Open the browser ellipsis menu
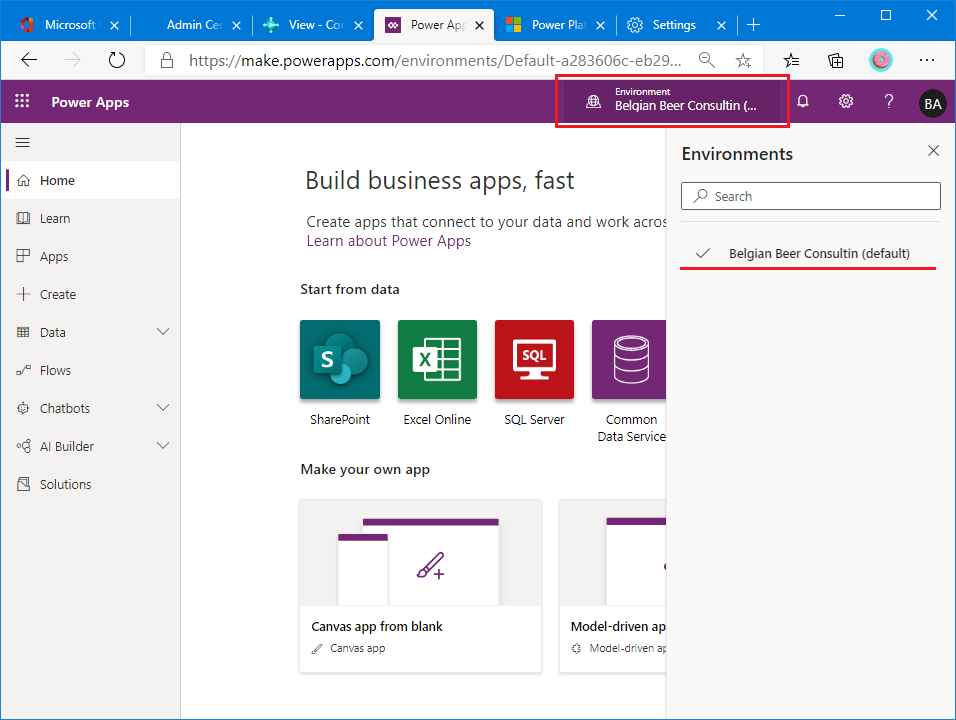The width and height of the screenshot is (956, 720). [x=927, y=60]
